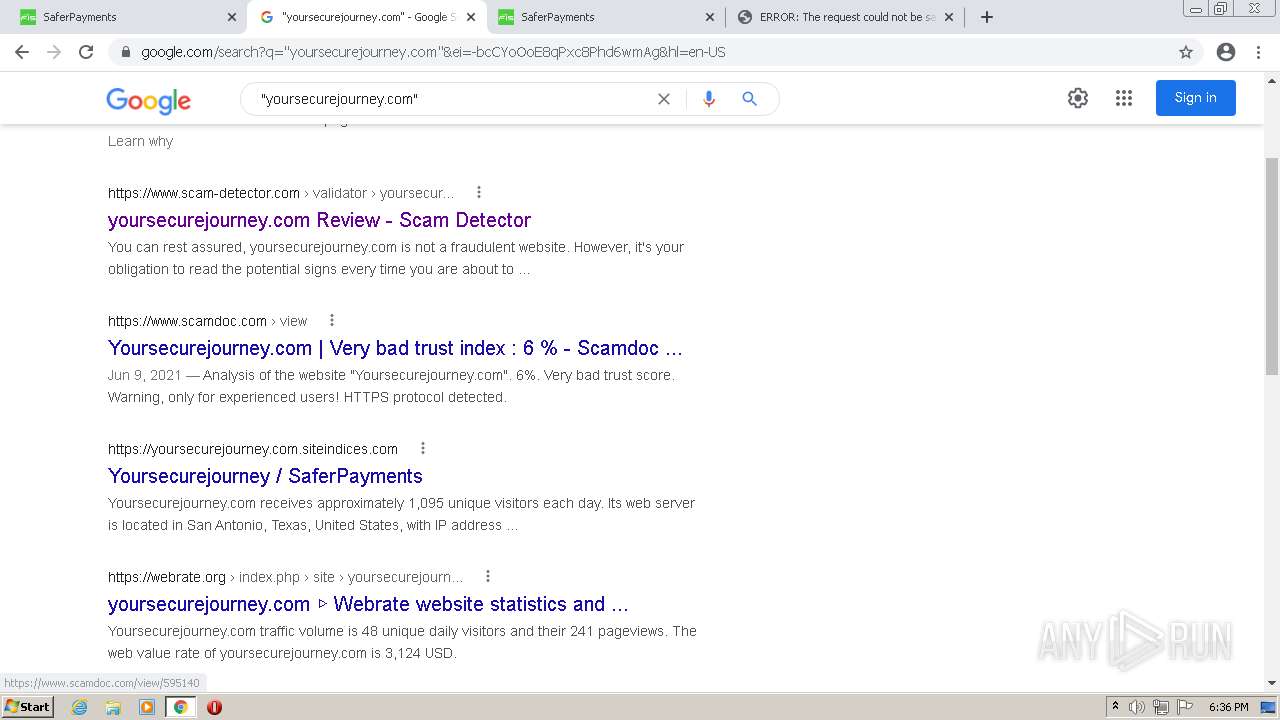
Task: Submit search with magnifier icon
Action: click(749, 99)
